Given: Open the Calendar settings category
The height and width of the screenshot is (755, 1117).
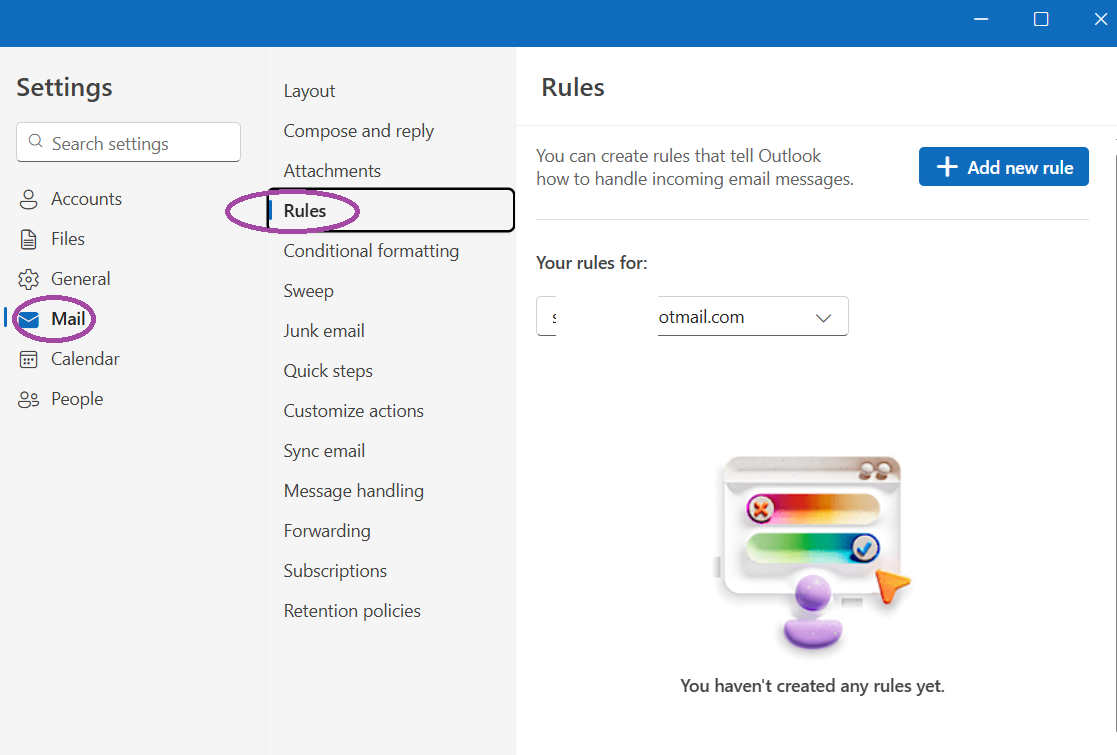Looking at the screenshot, I should pos(85,358).
